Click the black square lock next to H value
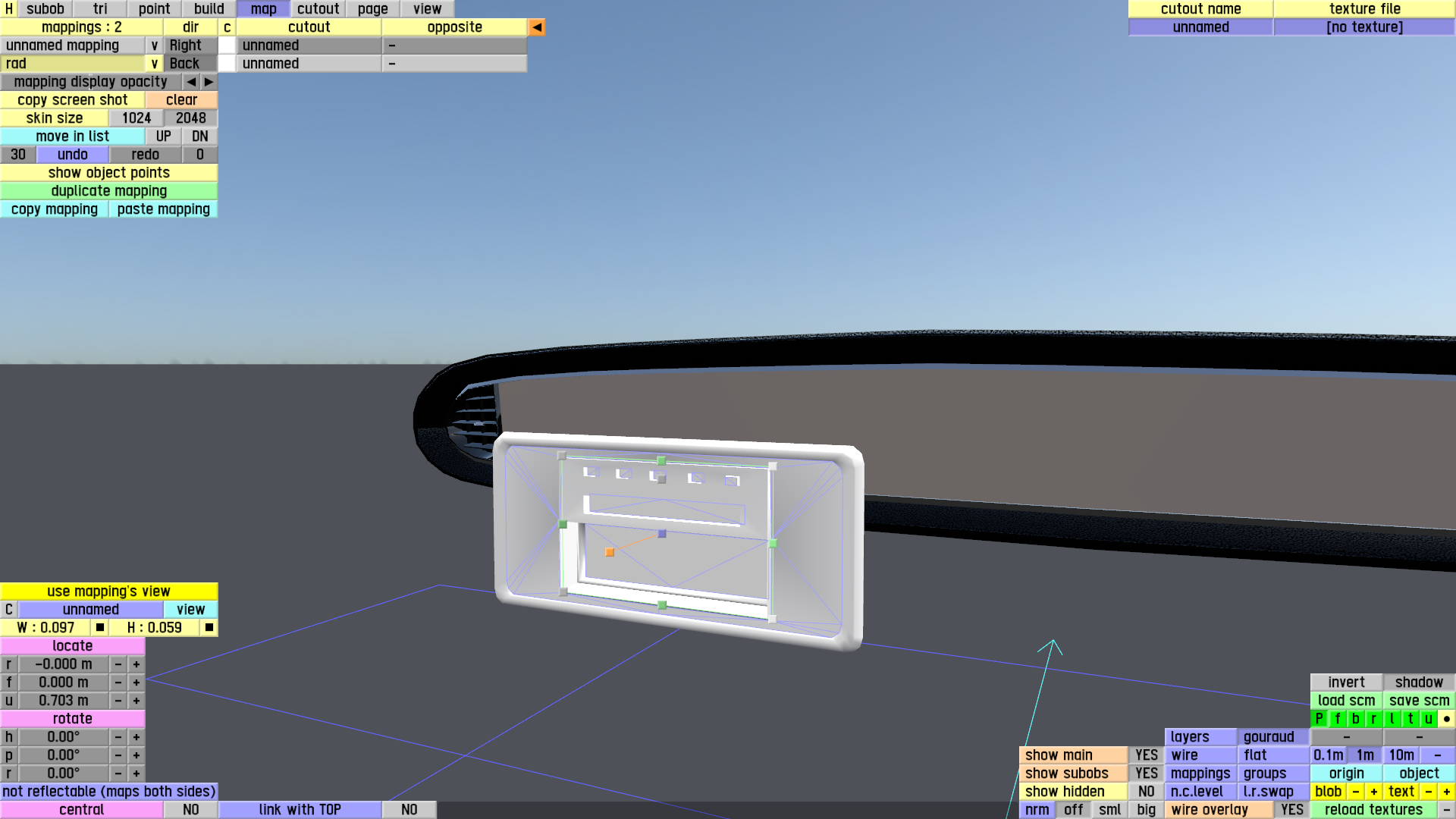 (209, 628)
